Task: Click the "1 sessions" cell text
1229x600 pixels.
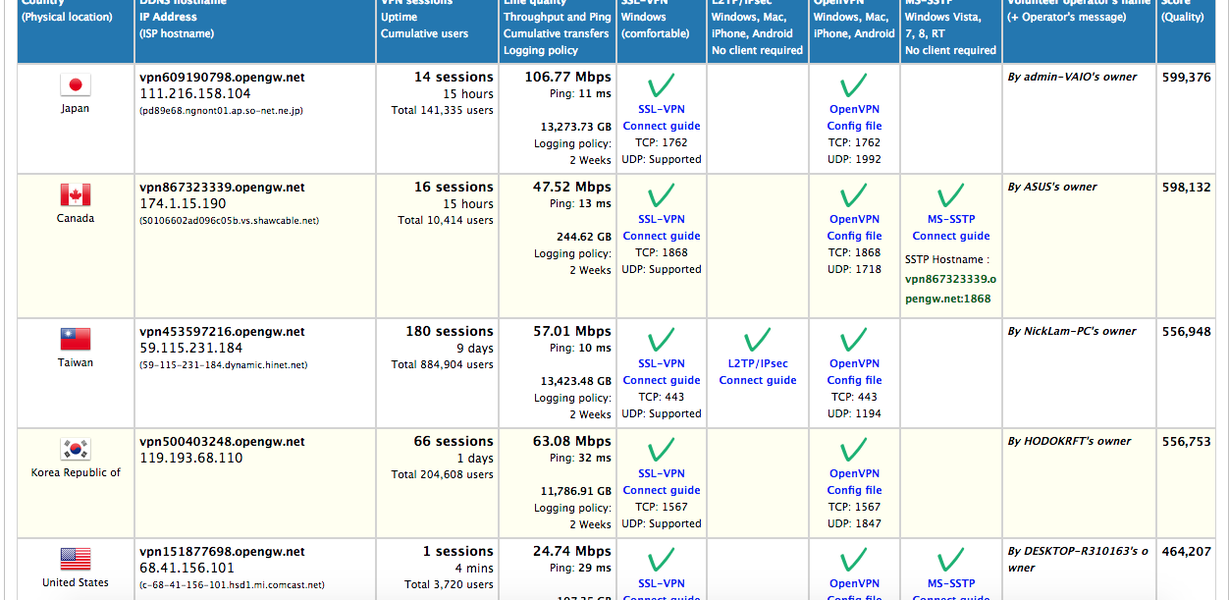Action: pyautogui.click(x=458, y=551)
